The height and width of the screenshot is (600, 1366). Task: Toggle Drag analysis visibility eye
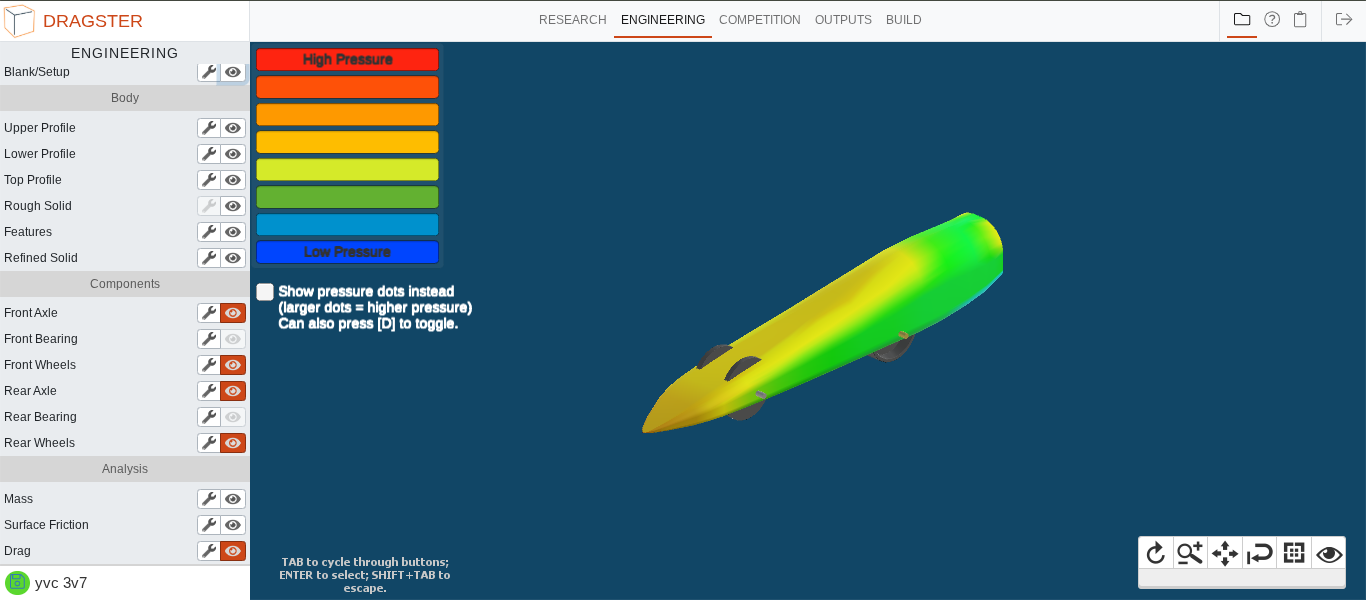click(x=233, y=551)
